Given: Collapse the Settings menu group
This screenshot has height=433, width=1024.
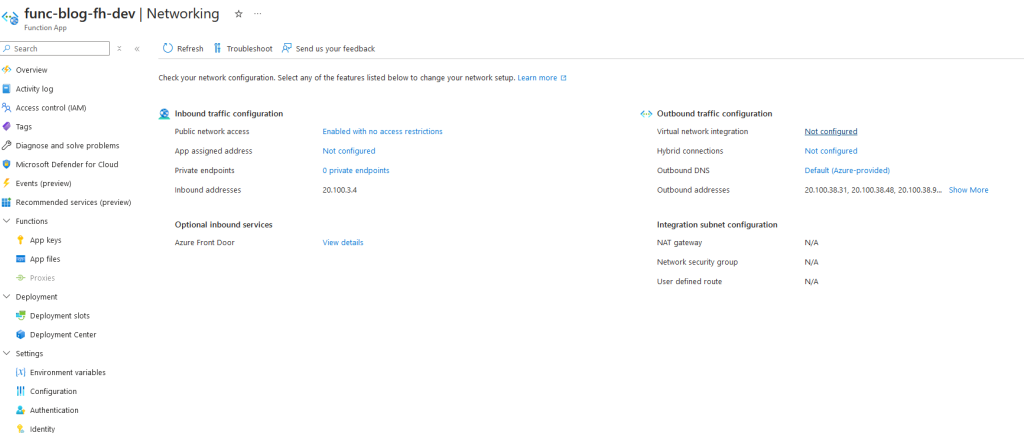Looking at the screenshot, I should point(7,353).
